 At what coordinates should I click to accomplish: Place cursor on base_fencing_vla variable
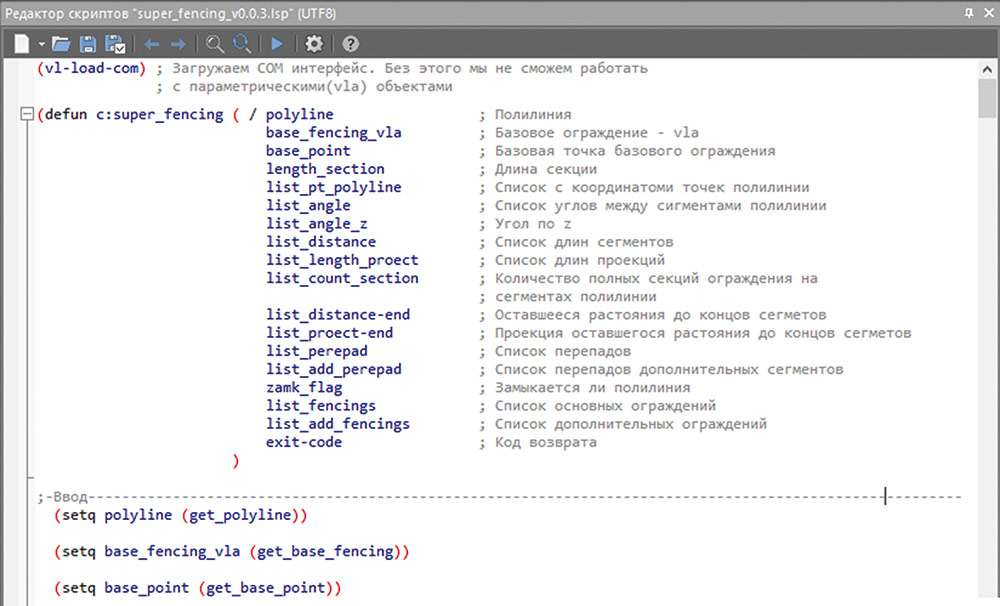point(334,133)
